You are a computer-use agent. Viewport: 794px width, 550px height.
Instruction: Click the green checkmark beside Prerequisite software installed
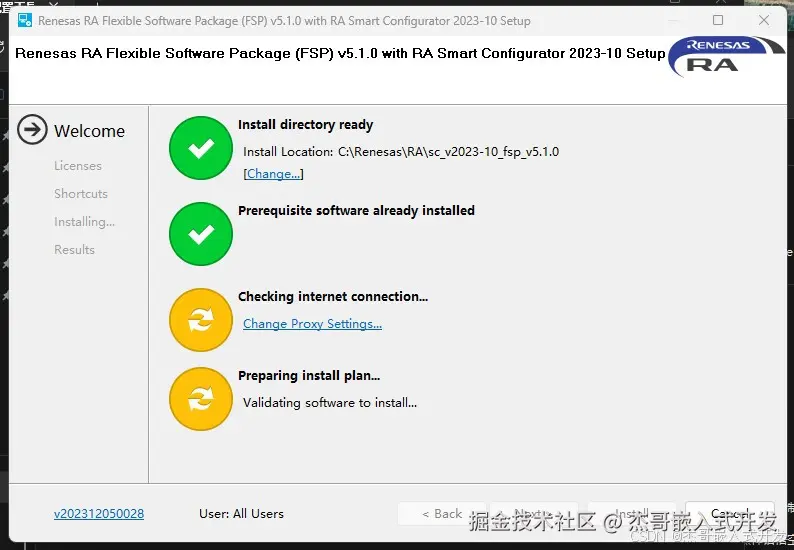coord(201,234)
